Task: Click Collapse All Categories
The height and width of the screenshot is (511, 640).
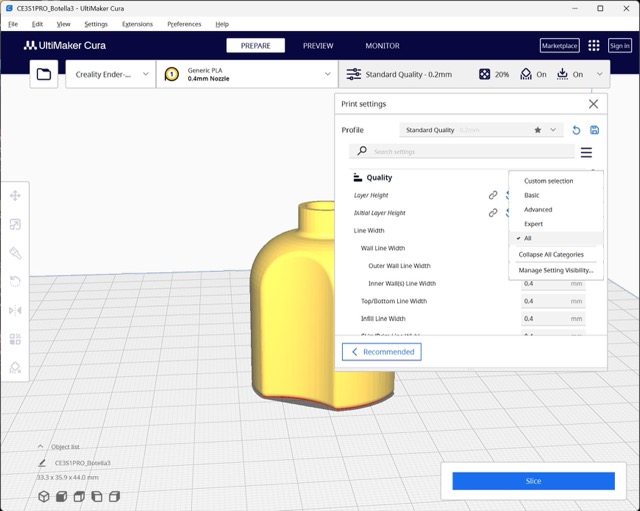Action: pyautogui.click(x=551, y=254)
